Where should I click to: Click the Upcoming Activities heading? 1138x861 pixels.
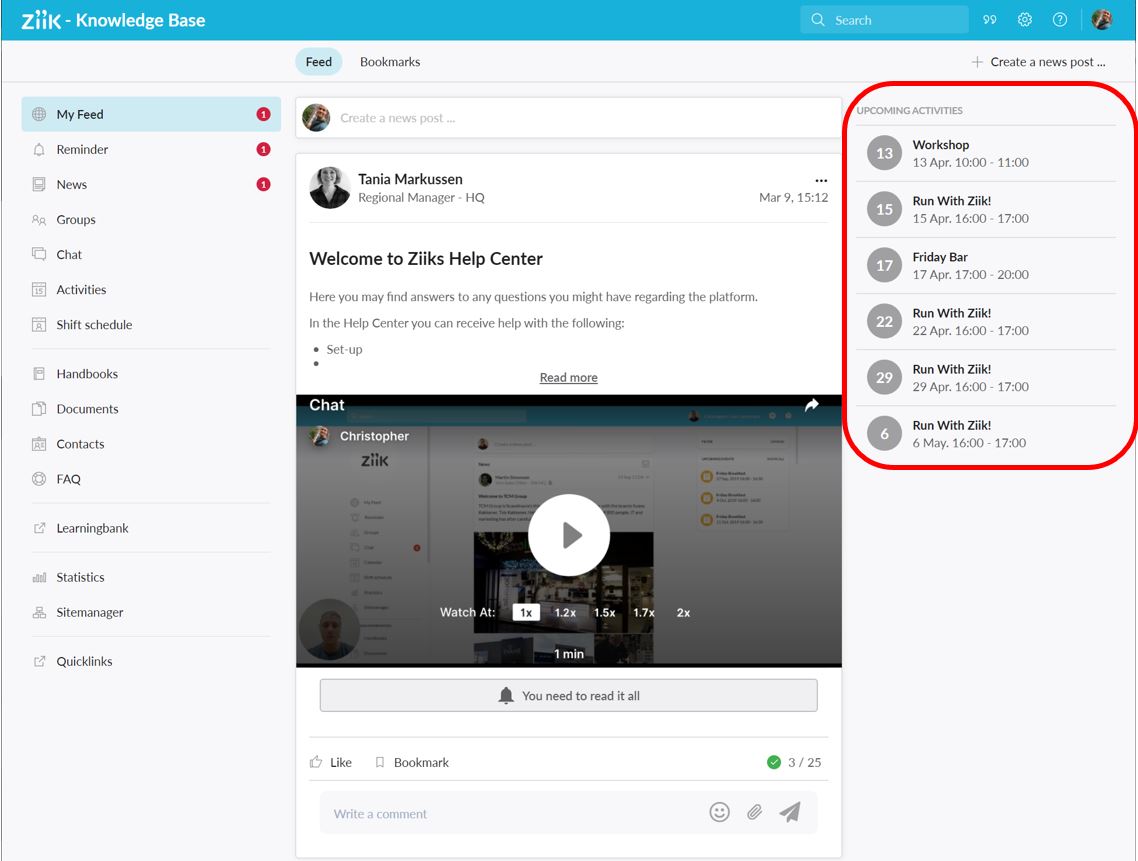pyautogui.click(x=909, y=110)
